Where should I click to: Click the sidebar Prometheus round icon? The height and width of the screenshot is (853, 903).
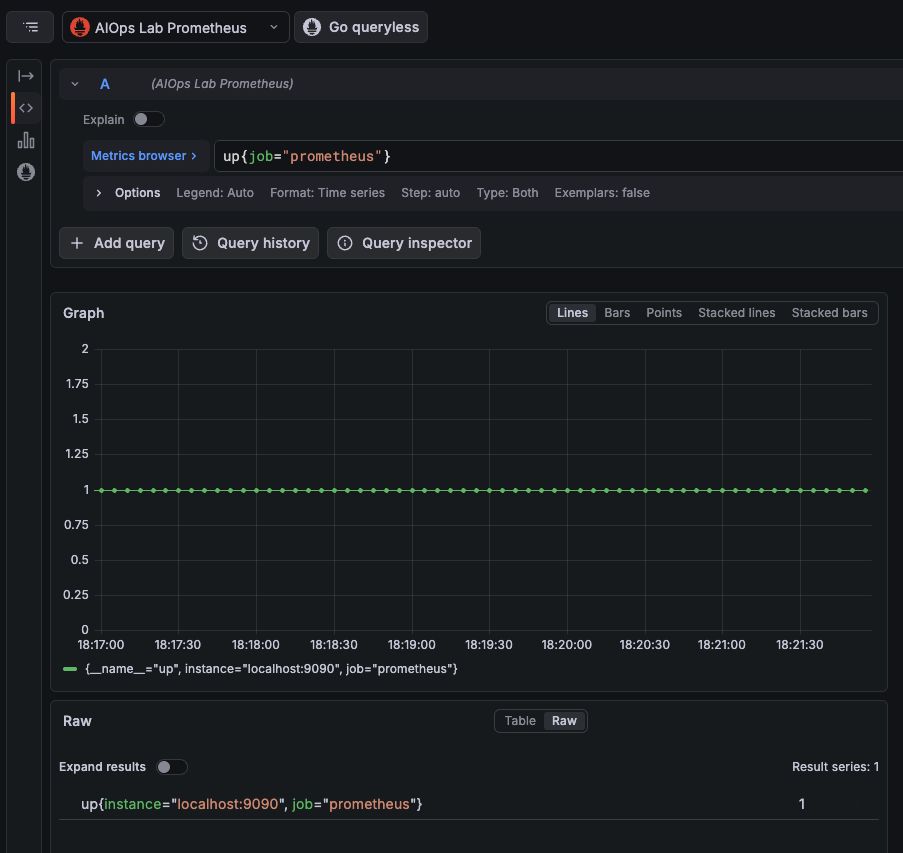click(26, 172)
